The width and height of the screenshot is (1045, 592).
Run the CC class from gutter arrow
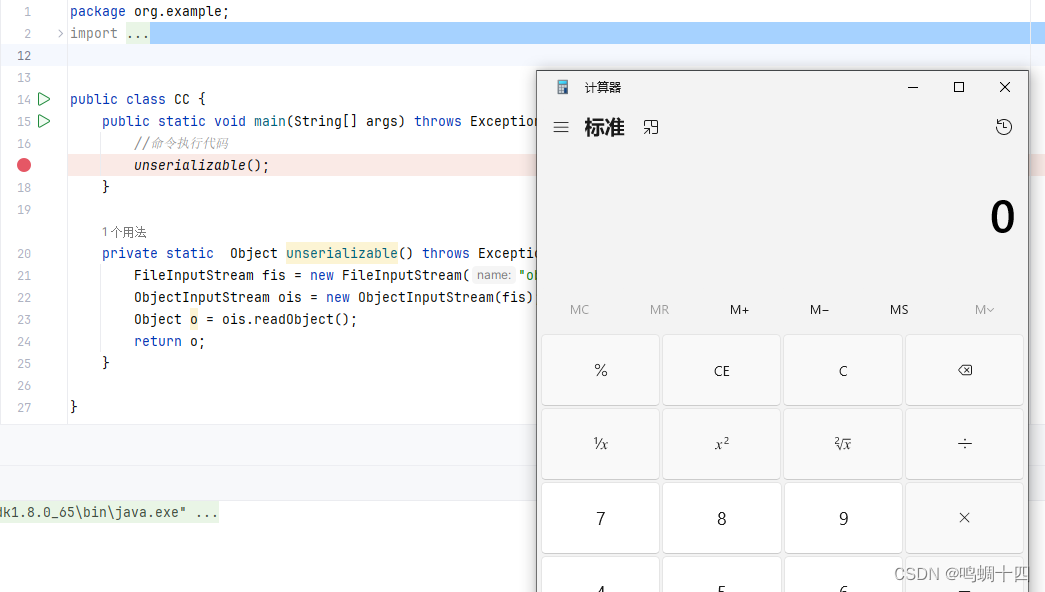(44, 99)
